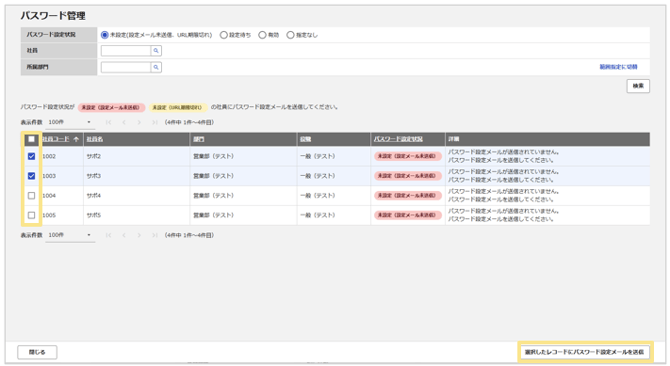Click the 1004 employee code cell

(x=49, y=196)
